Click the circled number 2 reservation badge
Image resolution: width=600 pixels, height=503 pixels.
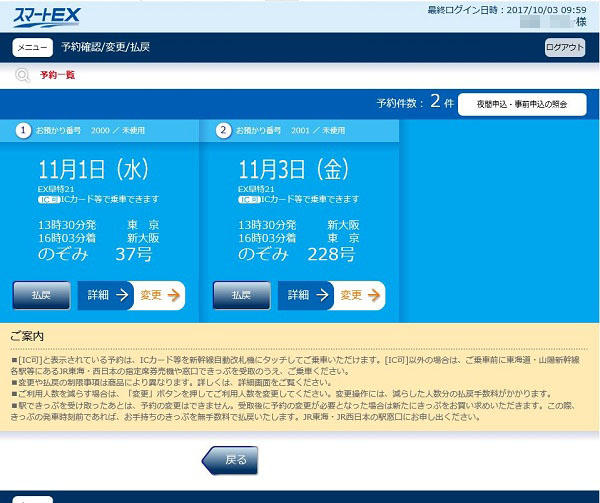pos(222,131)
